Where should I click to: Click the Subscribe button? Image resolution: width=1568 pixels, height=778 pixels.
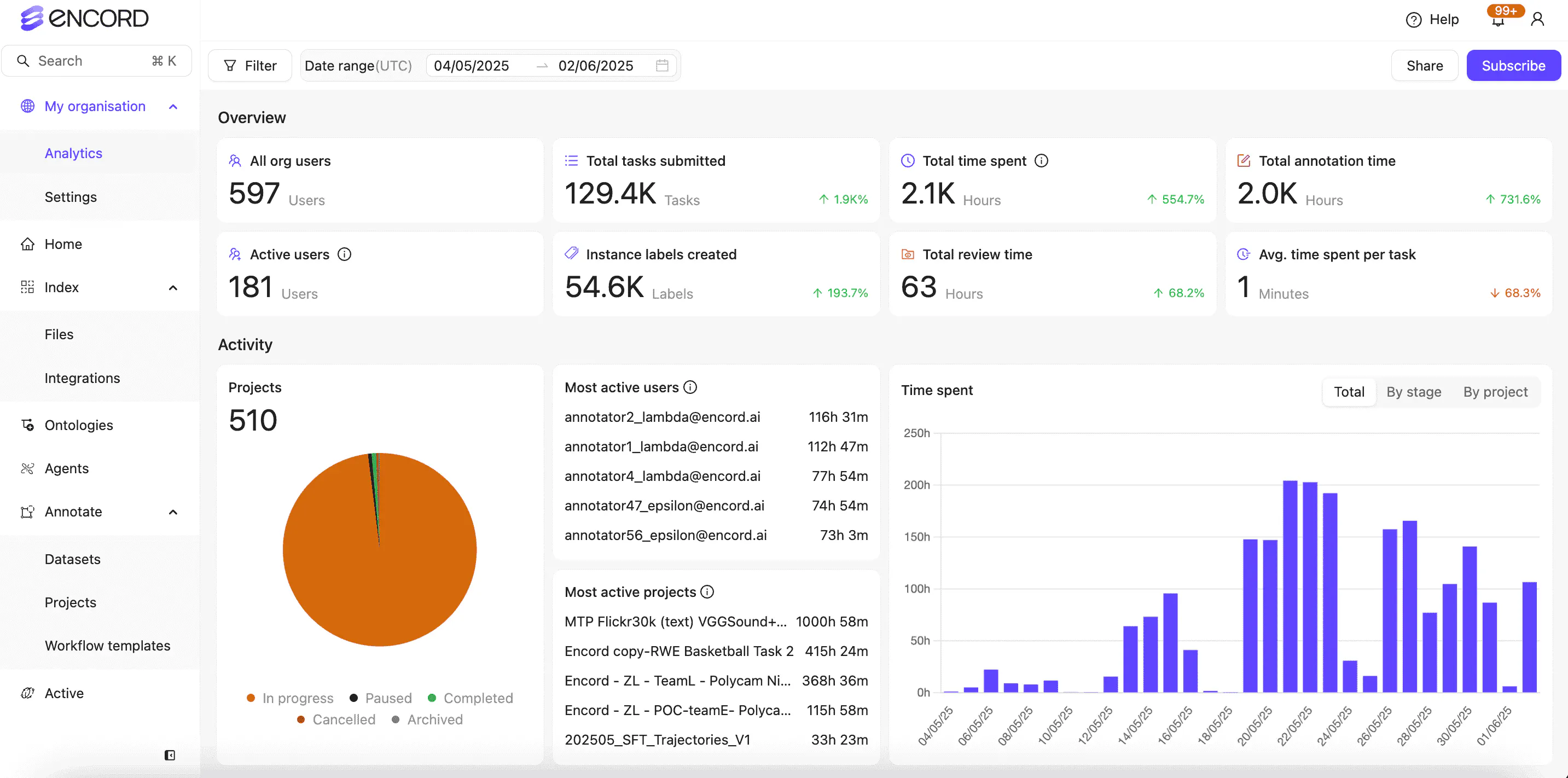coord(1513,65)
